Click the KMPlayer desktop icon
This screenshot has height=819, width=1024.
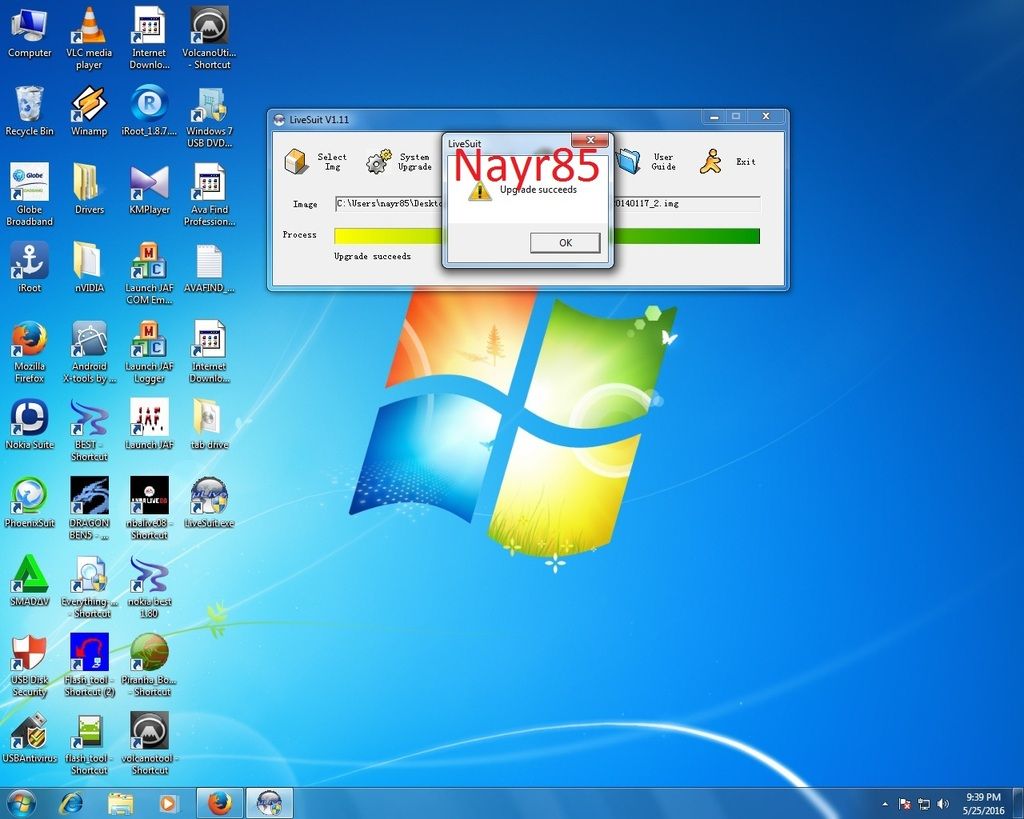click(x=149, y=184)
